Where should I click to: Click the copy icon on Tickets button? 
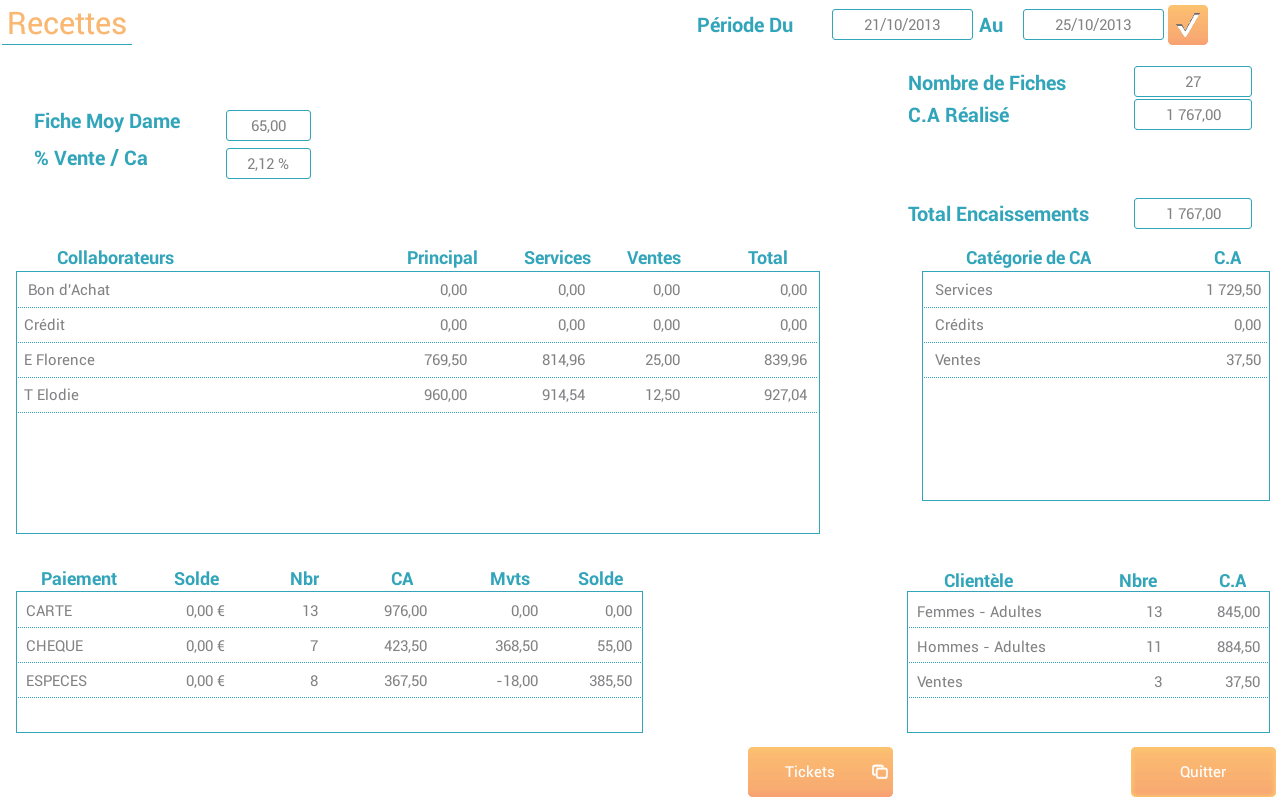(879, 772)
